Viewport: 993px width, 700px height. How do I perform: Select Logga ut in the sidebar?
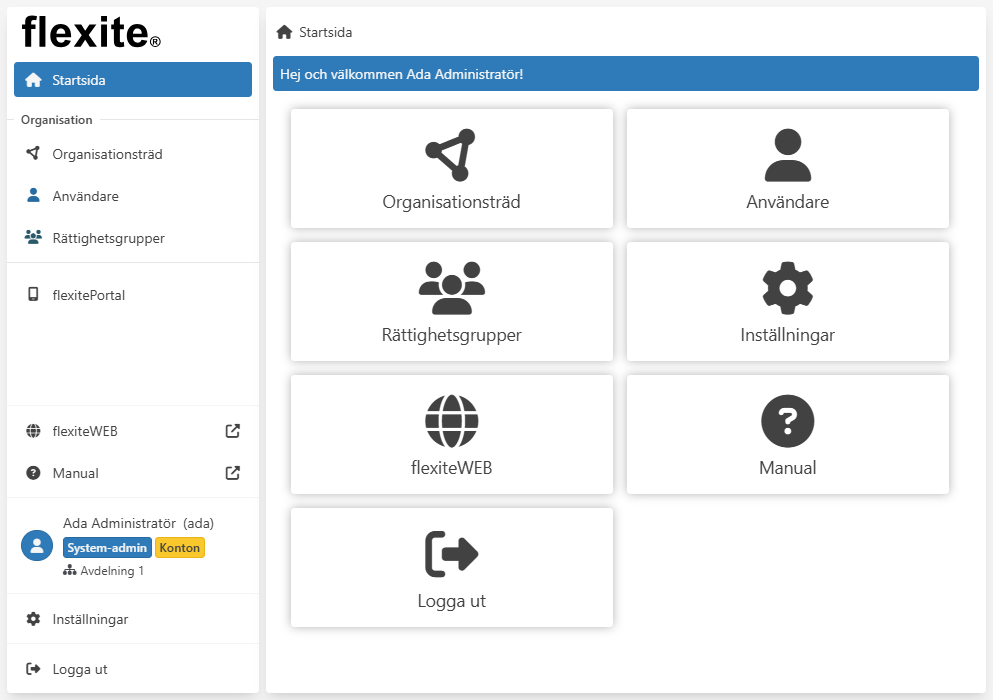[133, 670]
